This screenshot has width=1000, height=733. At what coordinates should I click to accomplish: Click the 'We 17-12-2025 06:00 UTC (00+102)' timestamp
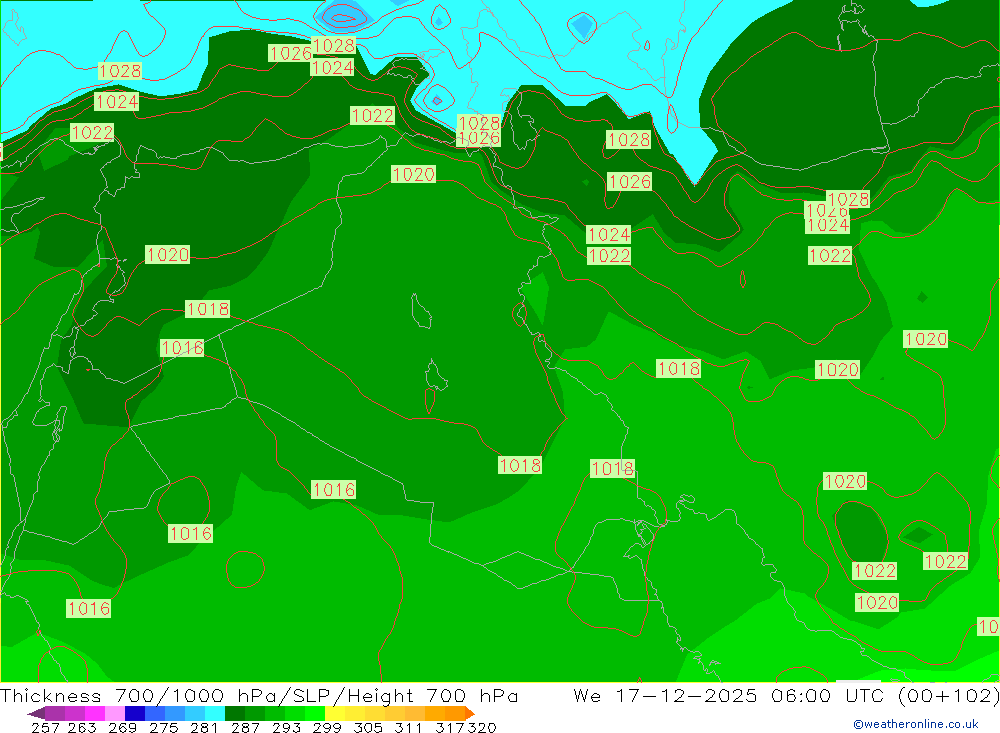[x=786, y=695]
